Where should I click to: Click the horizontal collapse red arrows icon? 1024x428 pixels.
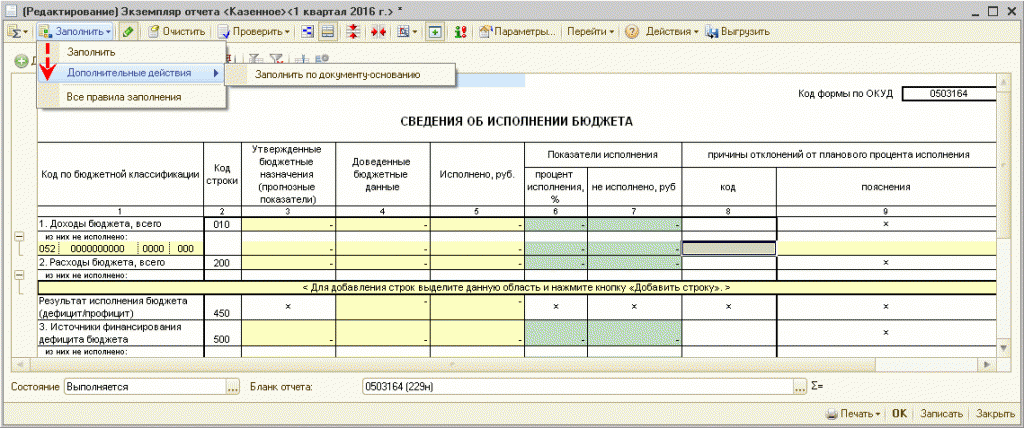pyautogui.click(x=377, y=31)
